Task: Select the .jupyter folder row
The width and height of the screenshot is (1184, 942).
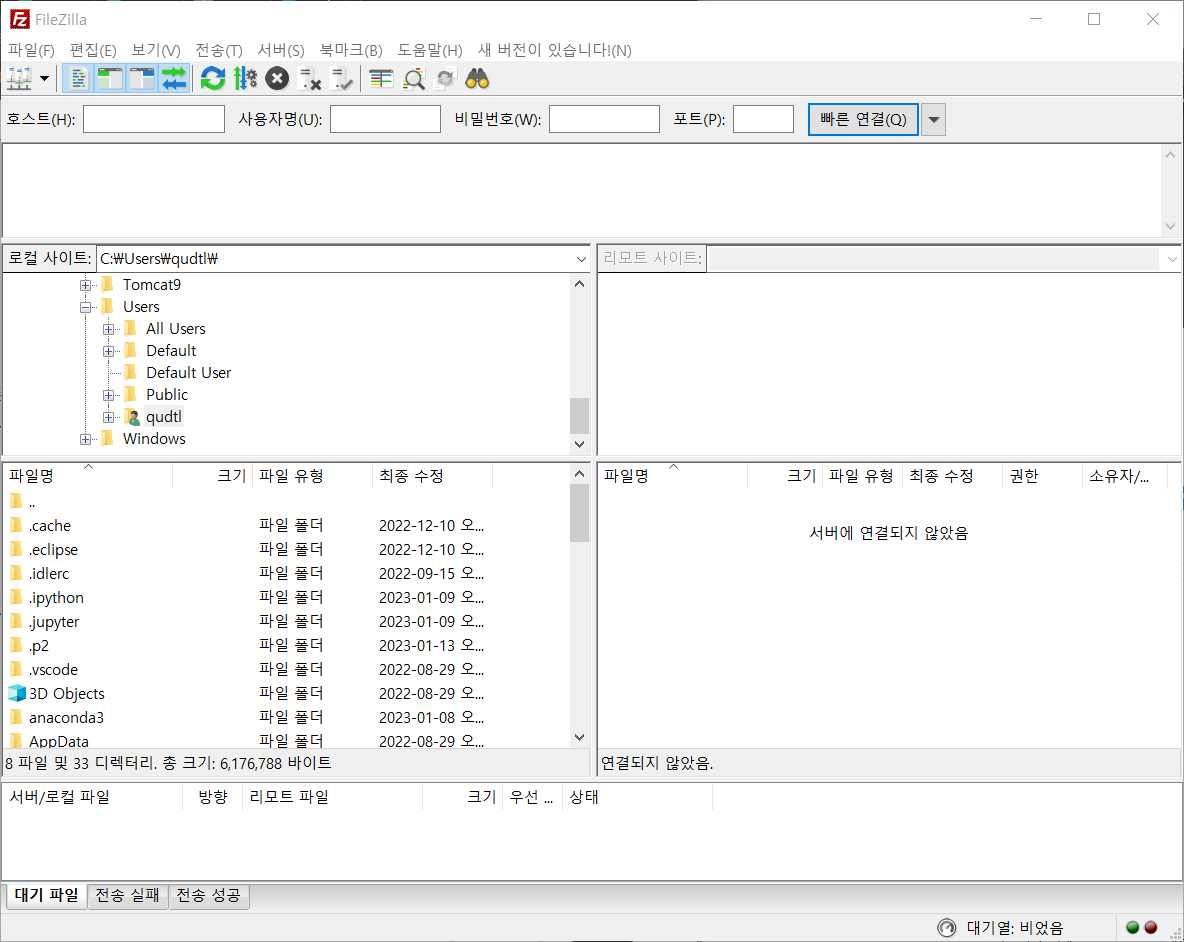Action: tap(287, 622)
